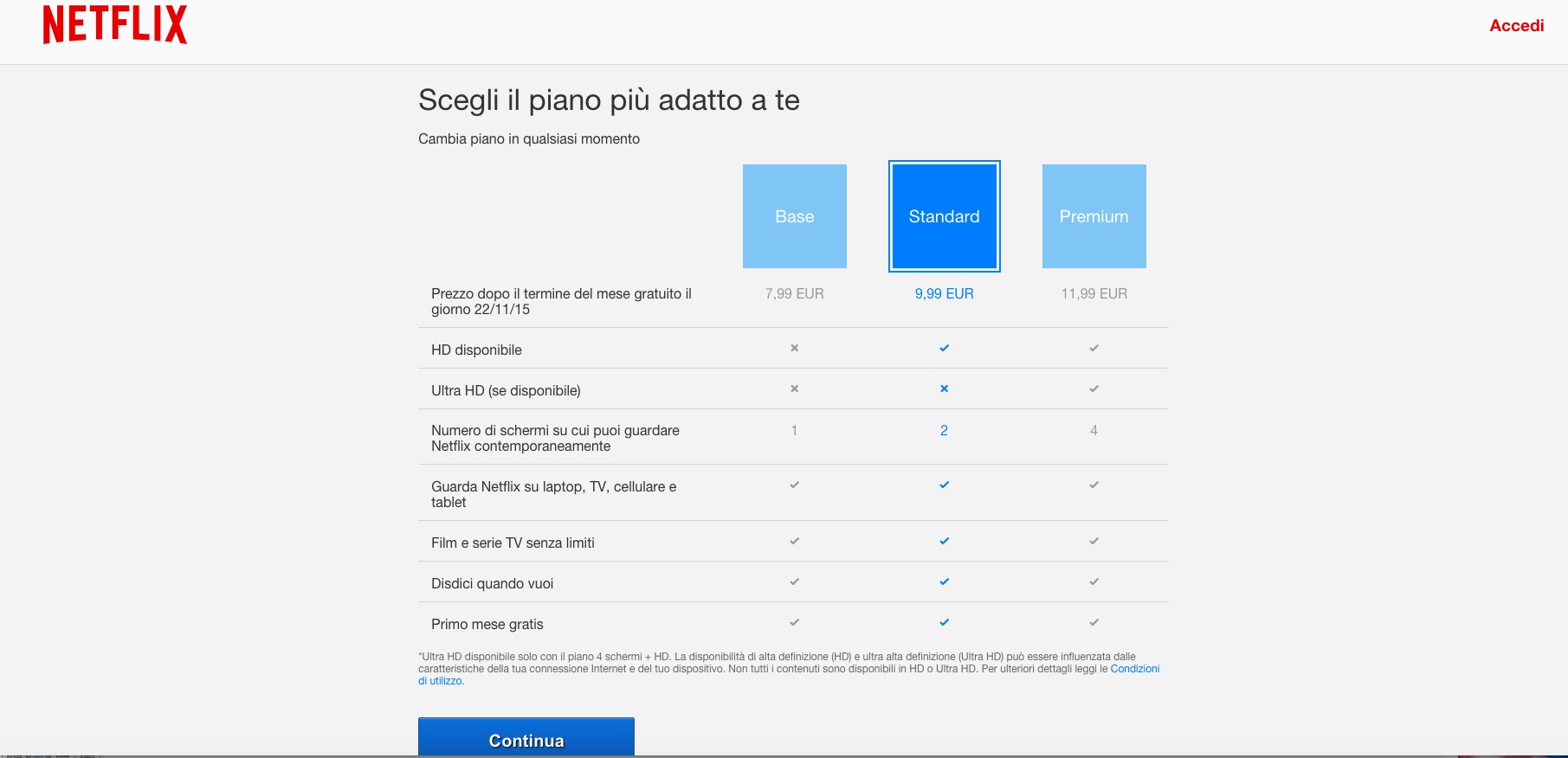Screen dimensions: 1568x758
Task: Click the Netflix logo
Action: point(115,24)
